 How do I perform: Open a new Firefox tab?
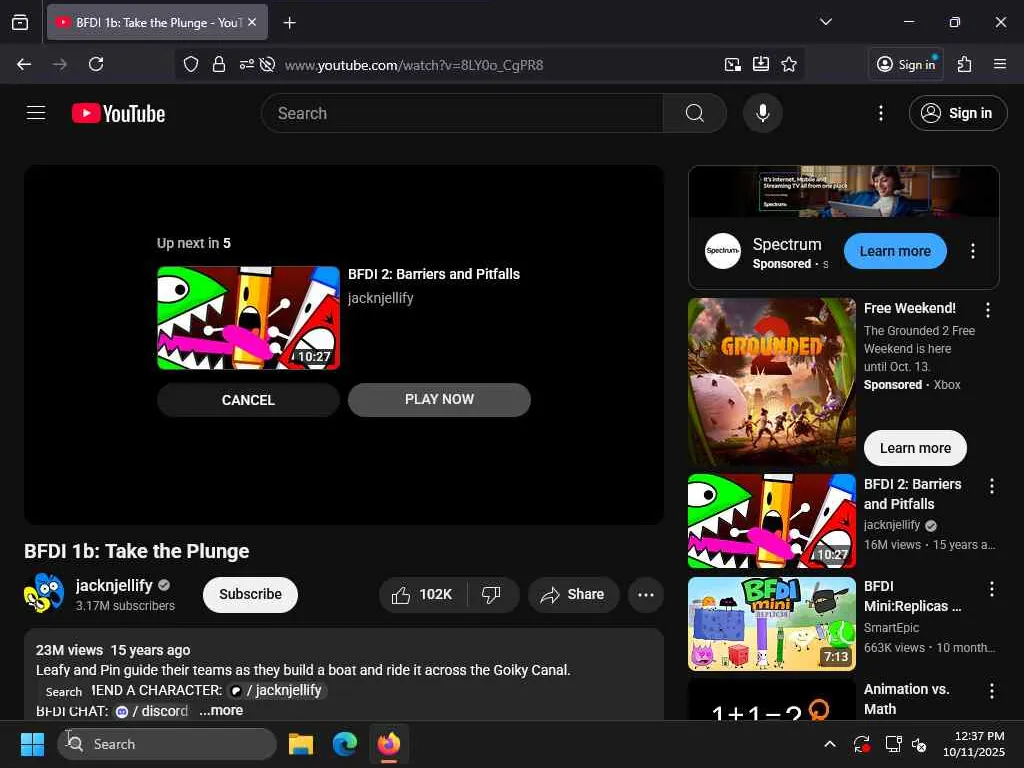click(289, 23)
